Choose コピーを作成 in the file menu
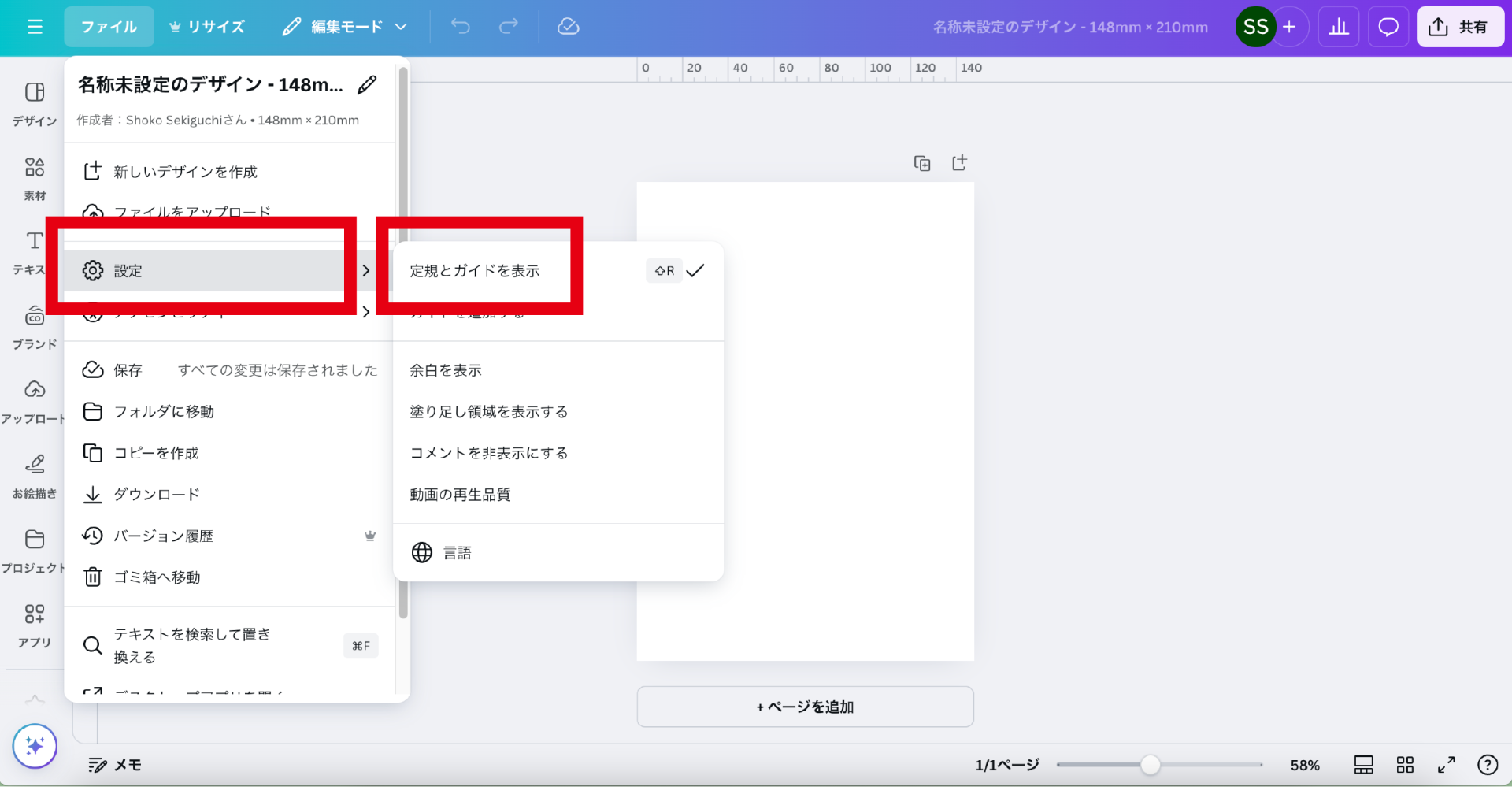Viewport: 1512px width, 794px height. point(156,453)
